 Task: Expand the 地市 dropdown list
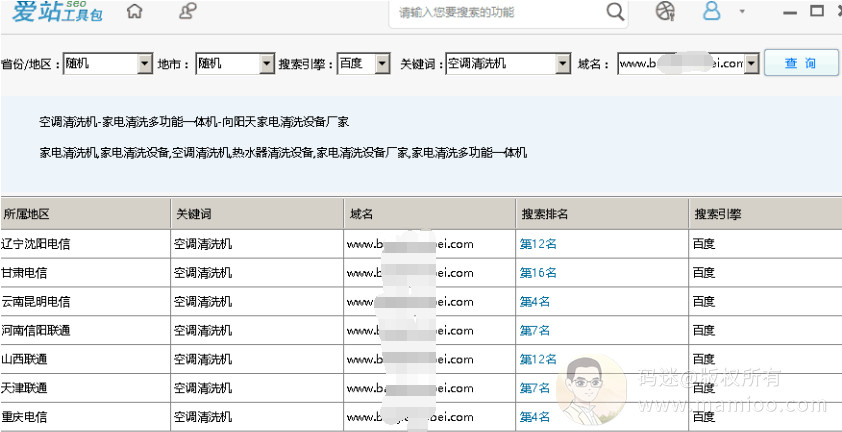(x=266, y=63)
